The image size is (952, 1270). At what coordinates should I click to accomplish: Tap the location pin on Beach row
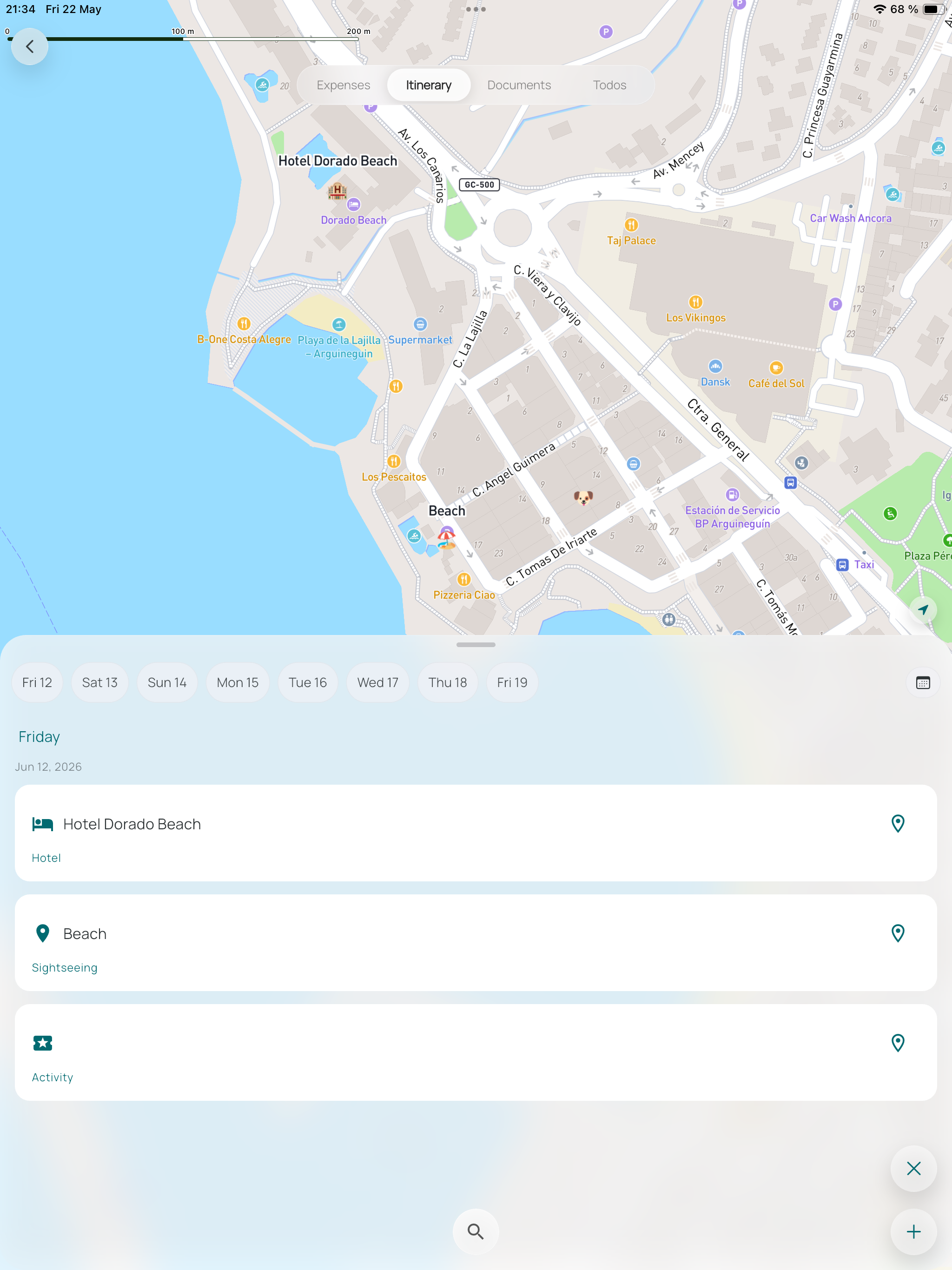pyautogui.click(x=898, y=933)
